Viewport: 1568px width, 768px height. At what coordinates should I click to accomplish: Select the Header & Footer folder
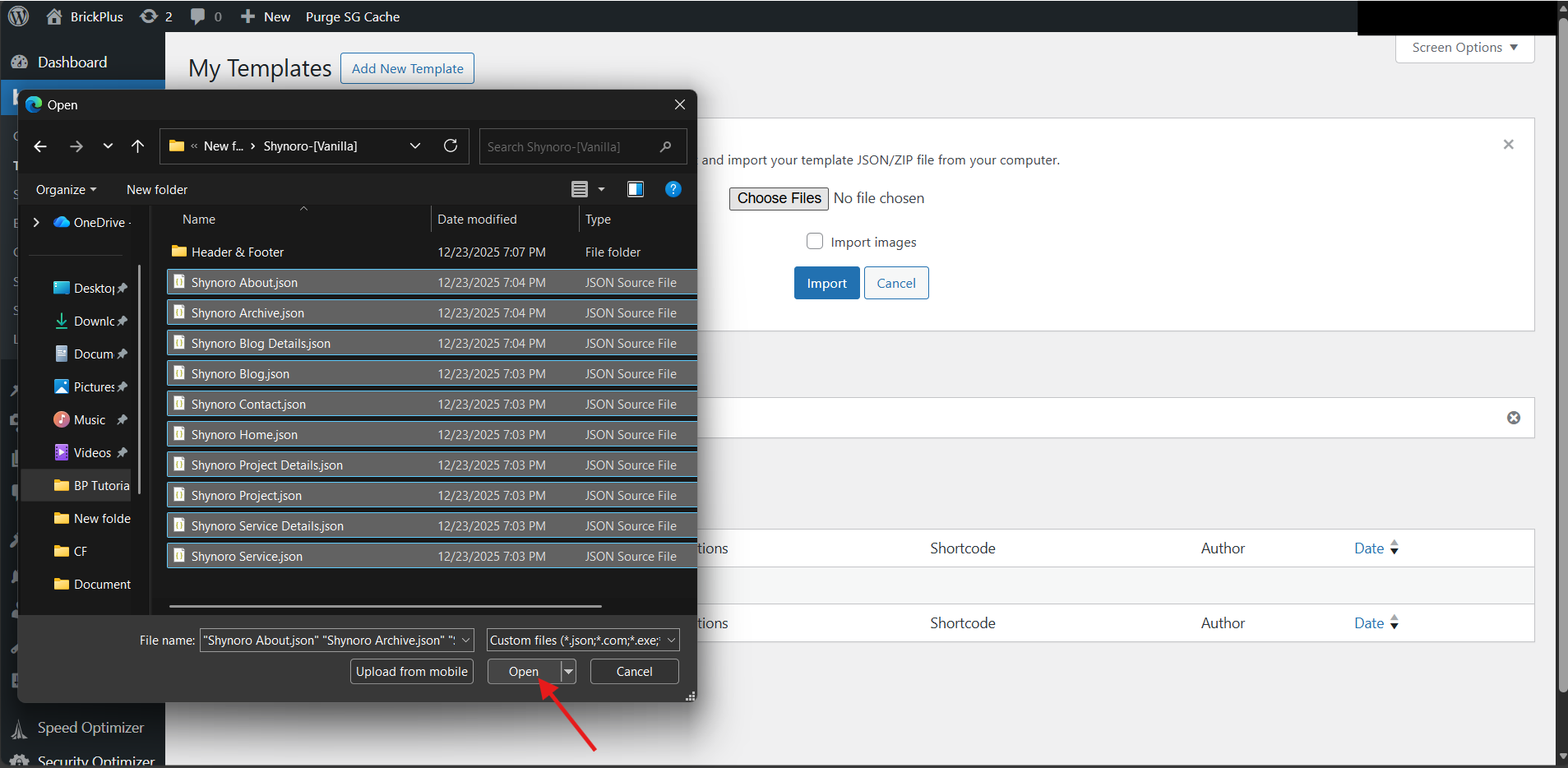[432, 252]
